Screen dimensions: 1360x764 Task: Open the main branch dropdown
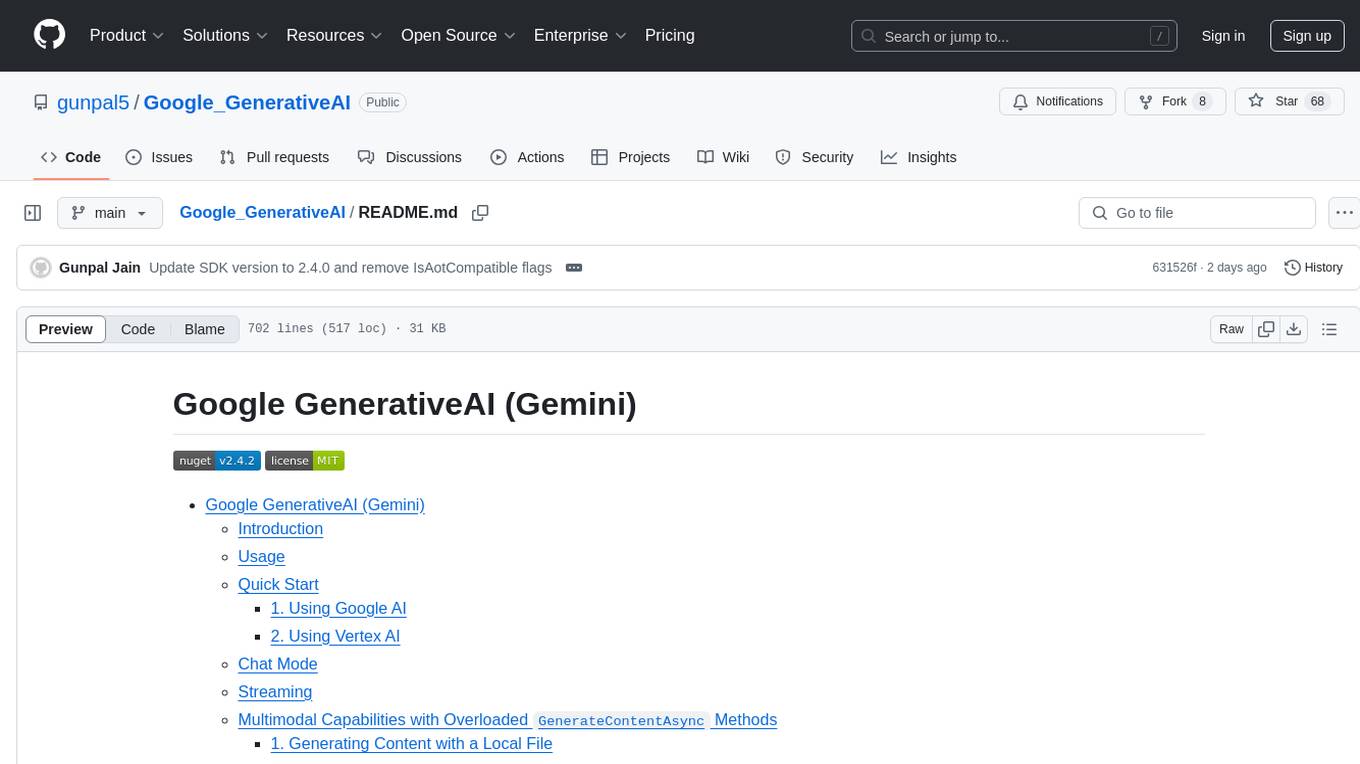pos(110,213)
